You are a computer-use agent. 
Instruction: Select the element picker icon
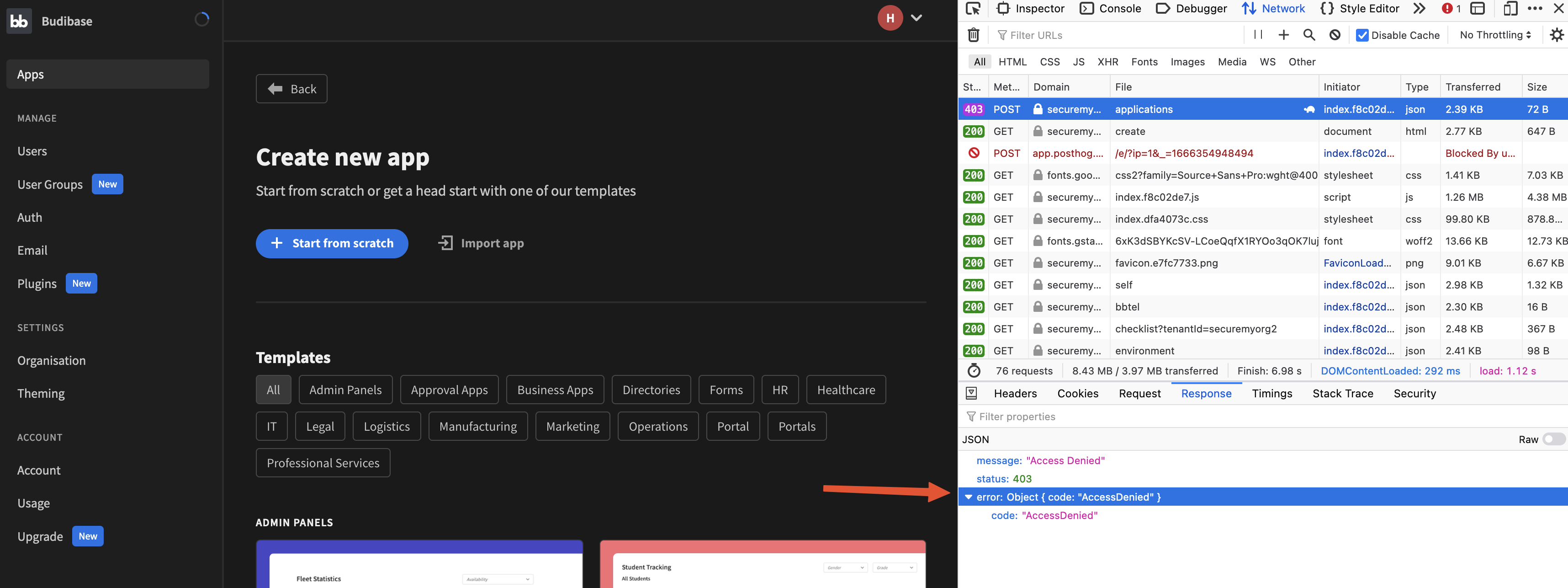coord(974,9)
